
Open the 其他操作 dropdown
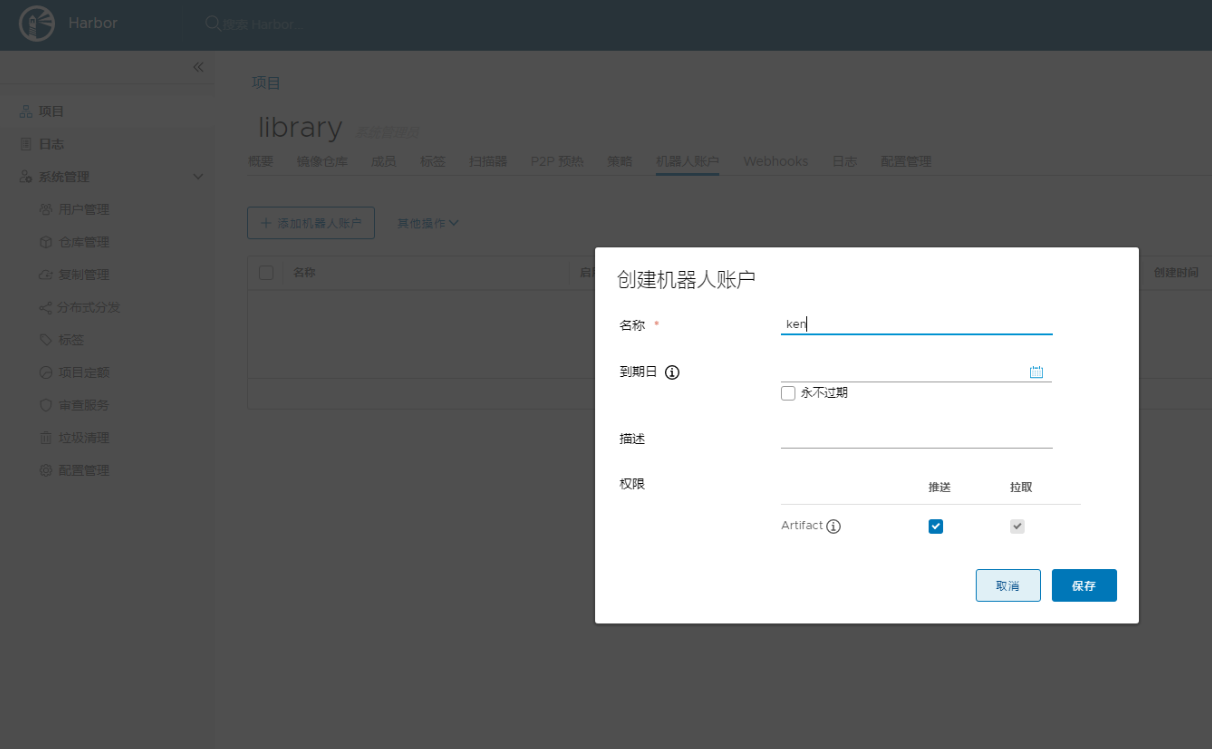pyautogui.click(x=427, y=223)
